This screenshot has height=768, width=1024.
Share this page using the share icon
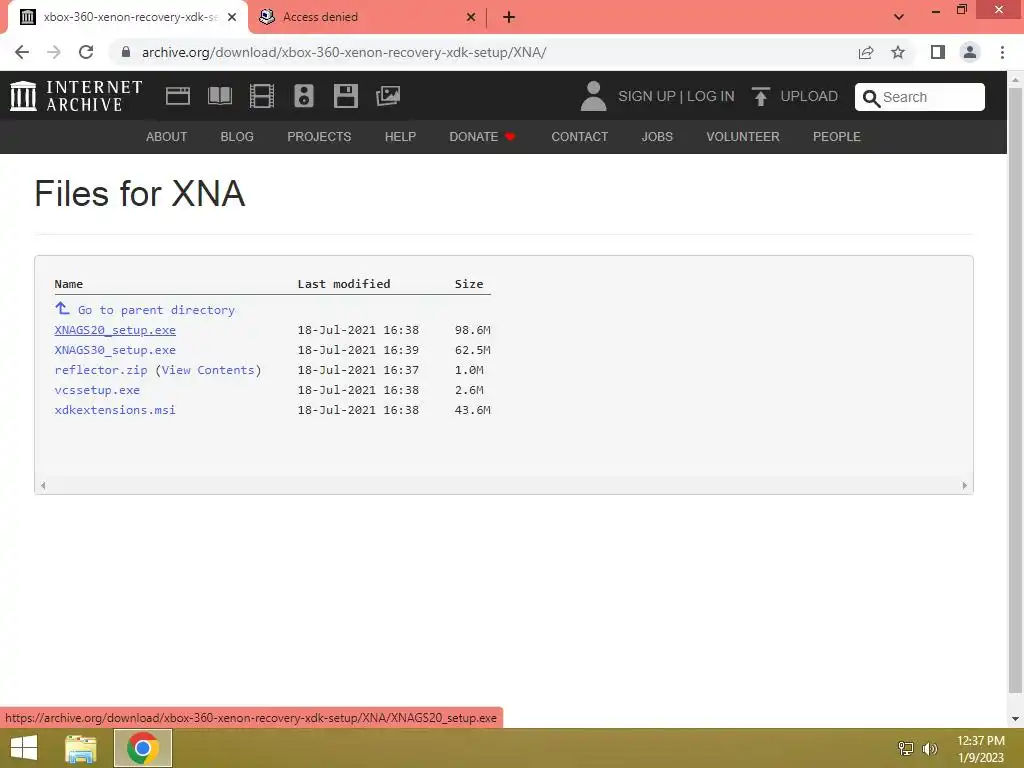(x=866, y=52)
